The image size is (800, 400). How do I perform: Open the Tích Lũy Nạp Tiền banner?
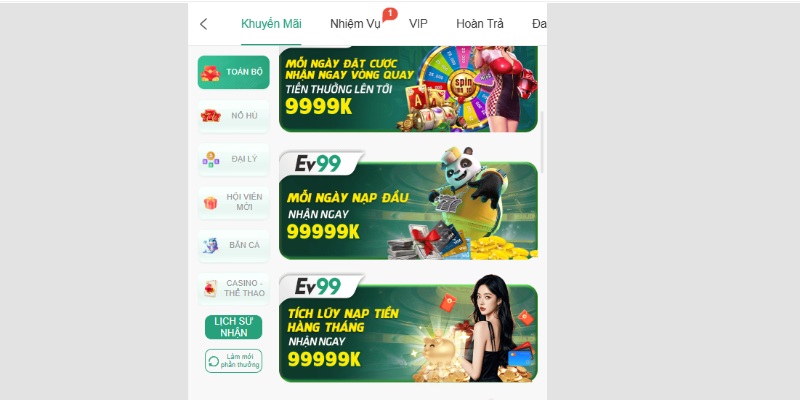408,328
